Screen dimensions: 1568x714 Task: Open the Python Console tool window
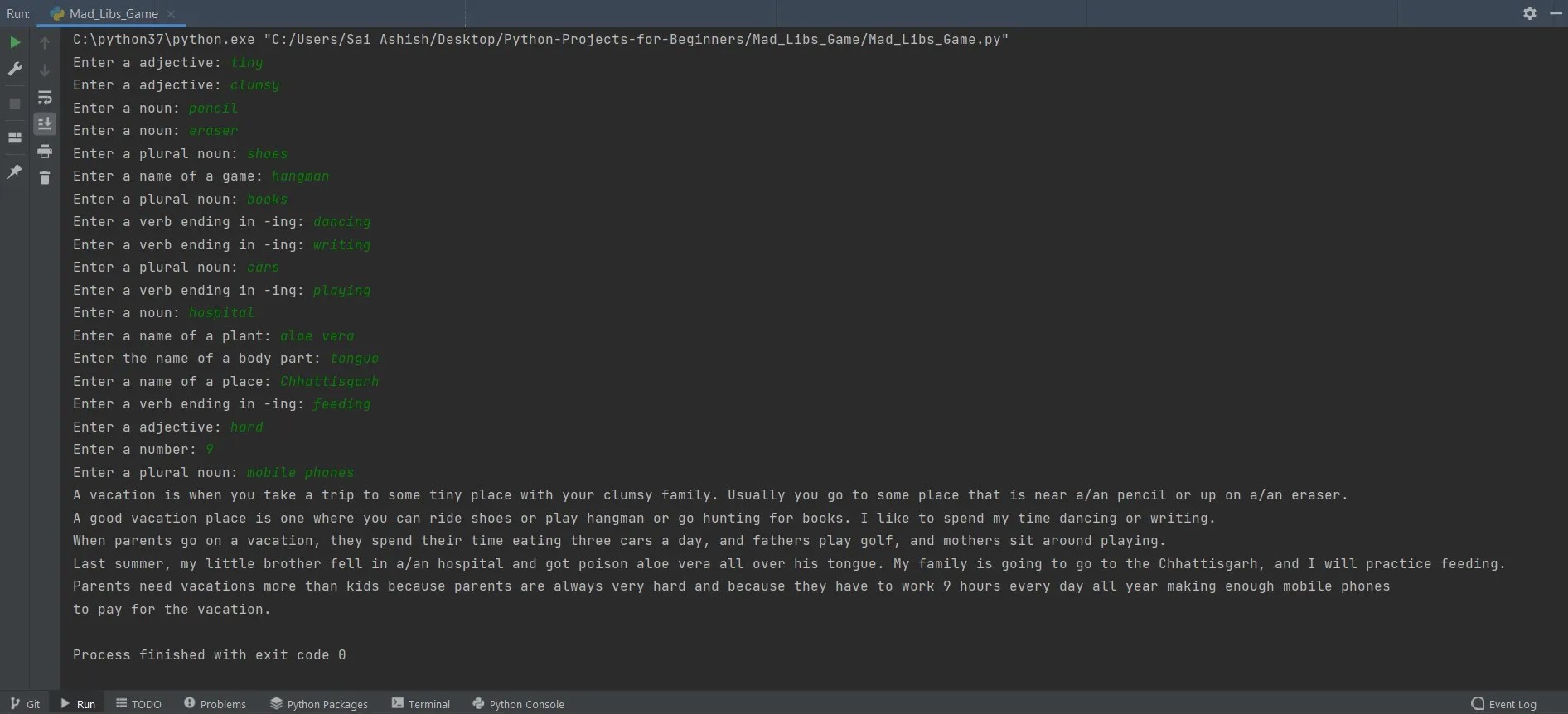[x=518, y=704]
